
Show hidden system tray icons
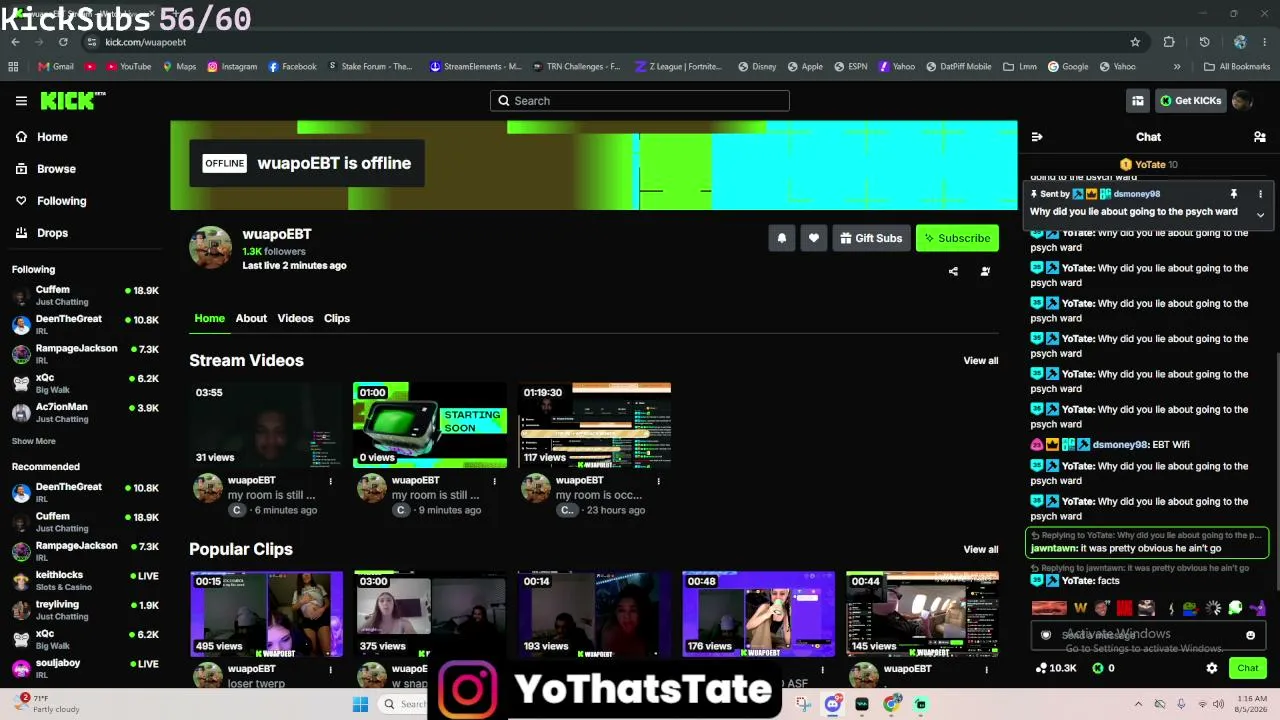pos(1139,704)
